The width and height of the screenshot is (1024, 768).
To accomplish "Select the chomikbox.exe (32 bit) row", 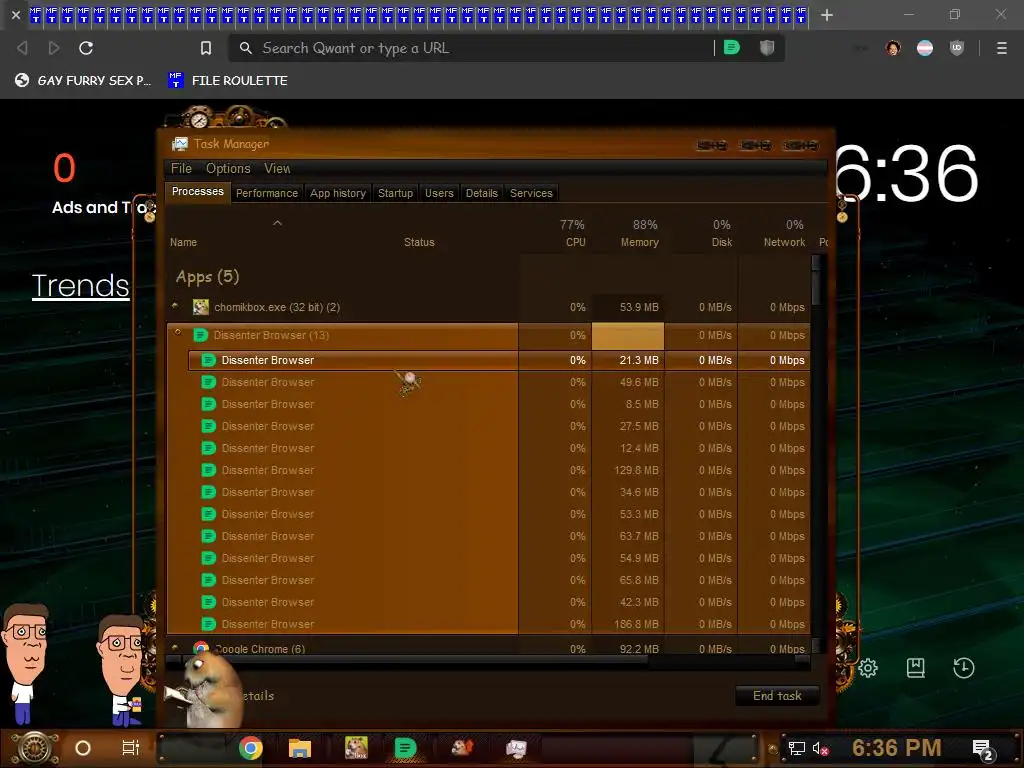I will (x=488, y=307).
